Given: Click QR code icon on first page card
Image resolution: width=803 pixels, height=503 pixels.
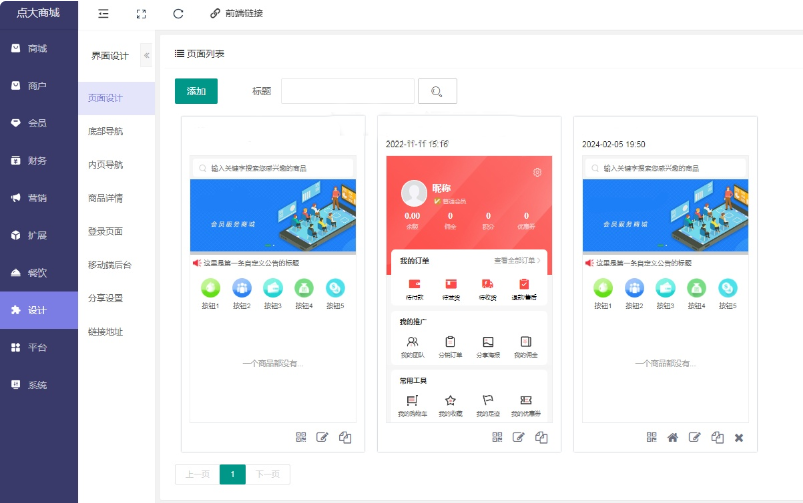Looking at the screenshot, I should (301, 437).
